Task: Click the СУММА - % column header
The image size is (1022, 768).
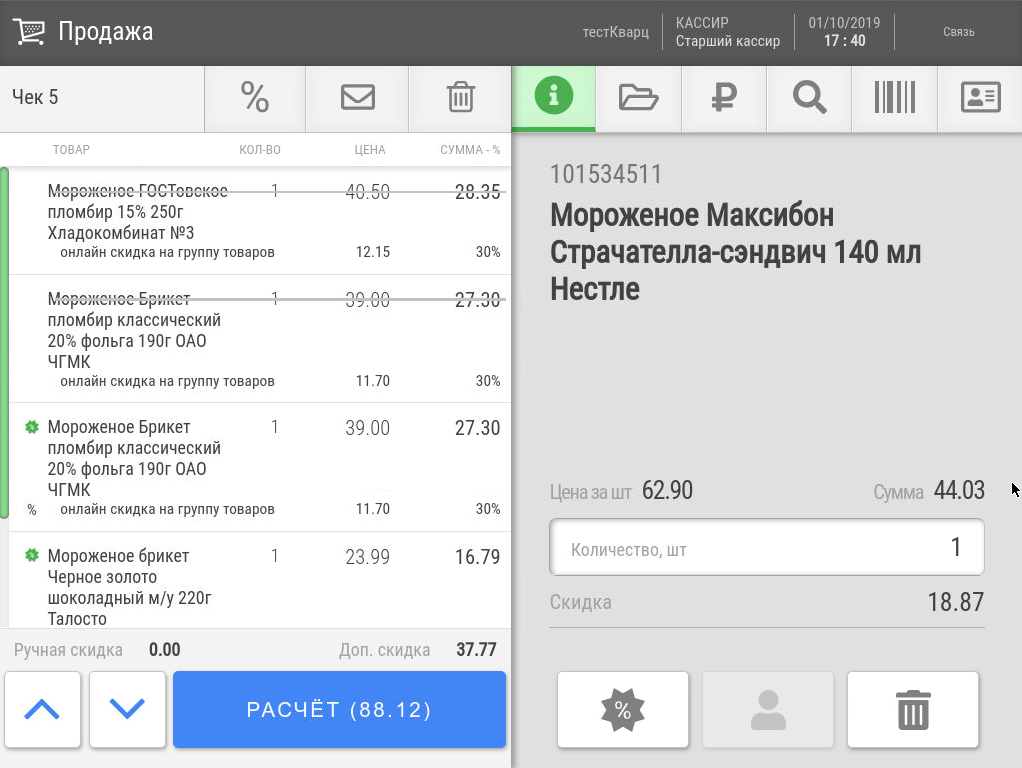Action: (470, 150)
